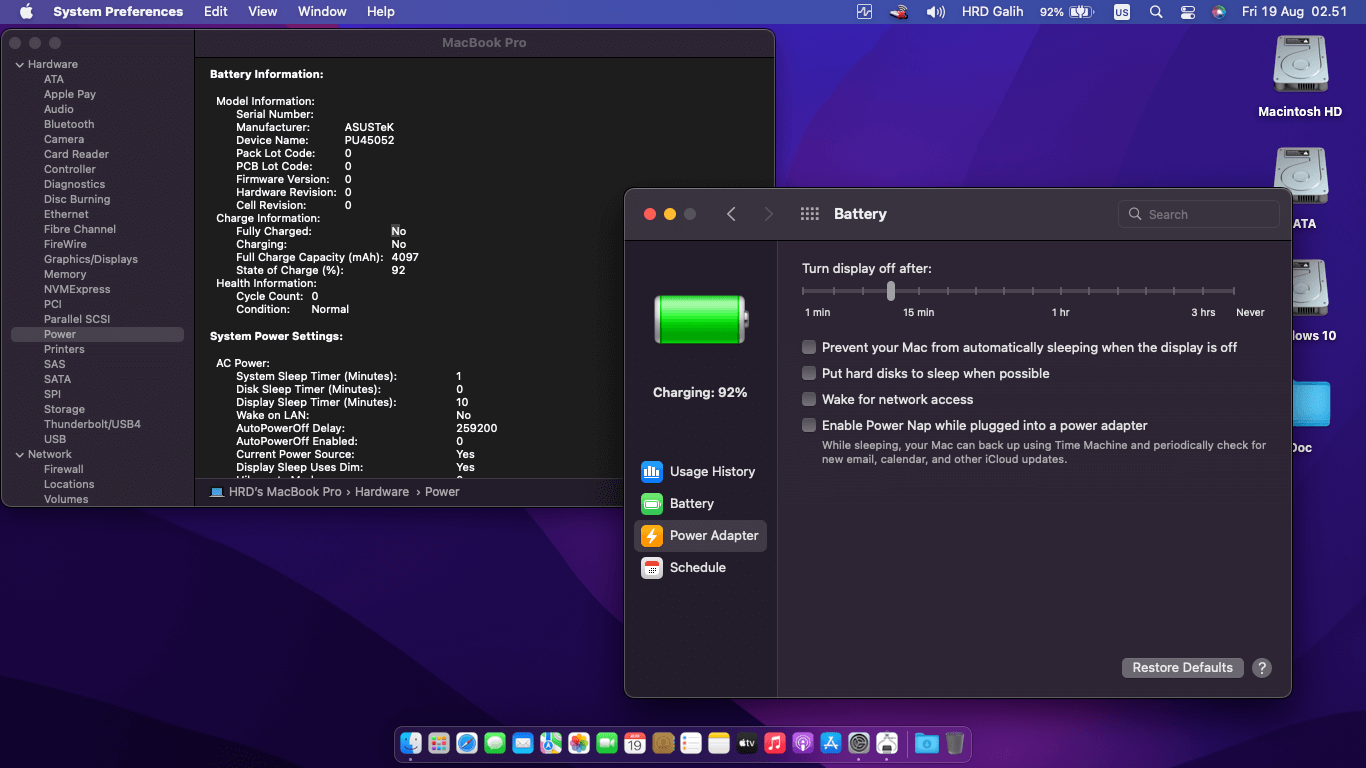Enable Power Nap while plugged in
This screenshot has height=768, width=1366.
[809, 425]
